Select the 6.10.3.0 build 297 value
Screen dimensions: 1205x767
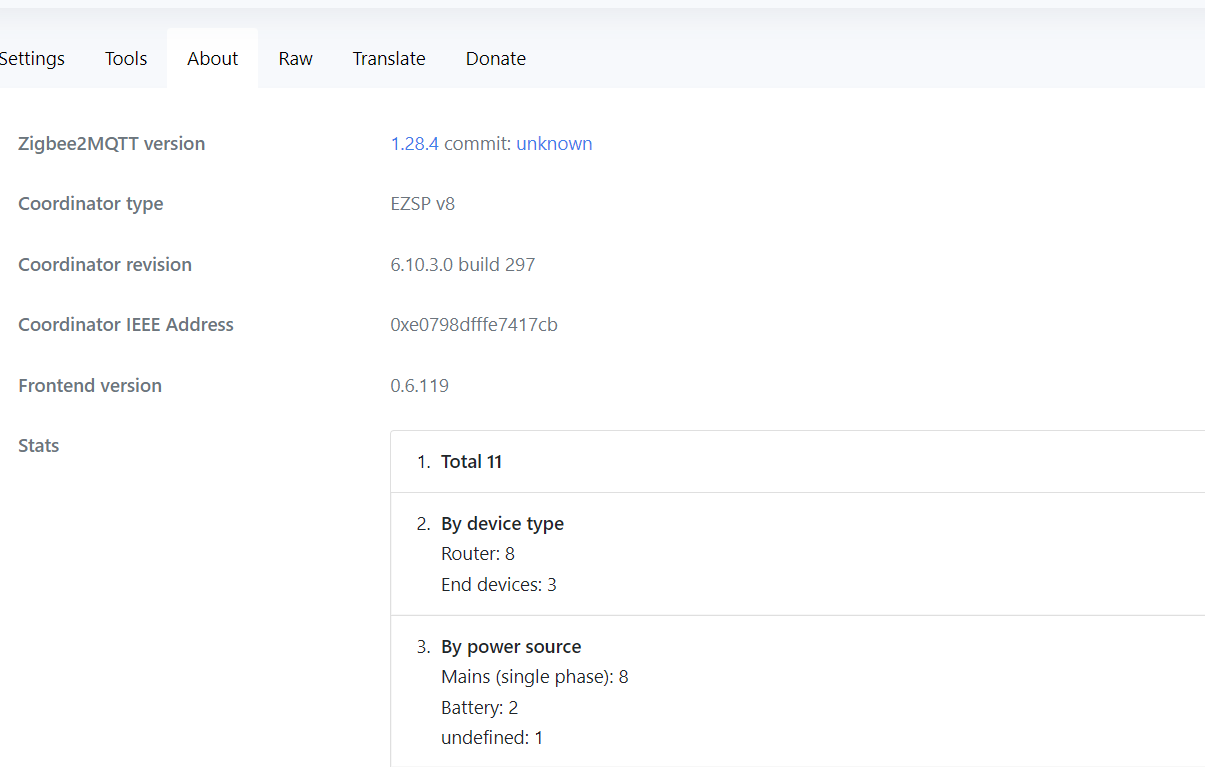pos(463,264)
